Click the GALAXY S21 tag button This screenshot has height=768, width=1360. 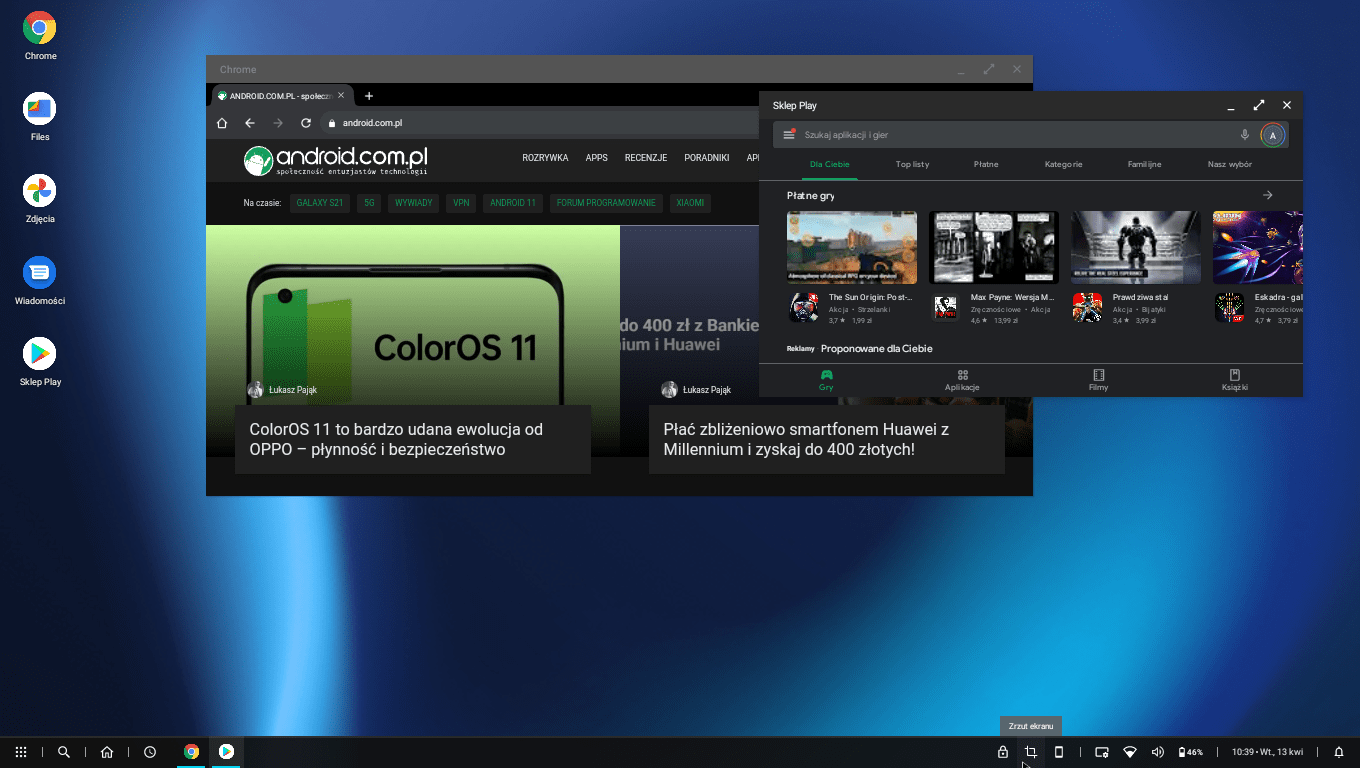[x=320, y=203]
